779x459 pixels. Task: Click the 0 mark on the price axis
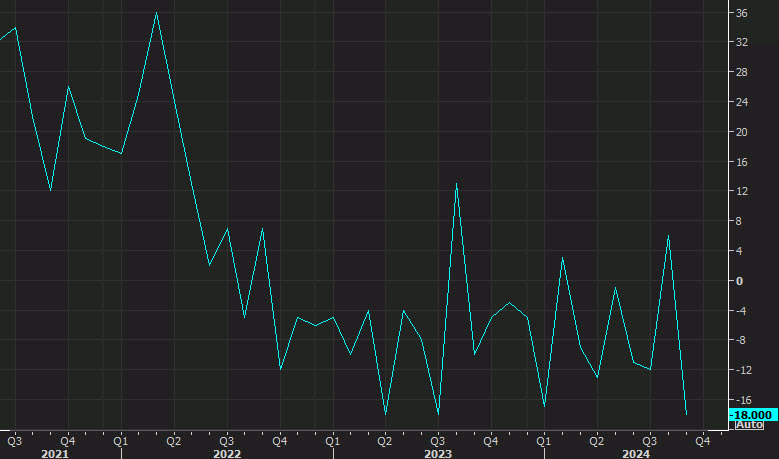coord(739,281)
